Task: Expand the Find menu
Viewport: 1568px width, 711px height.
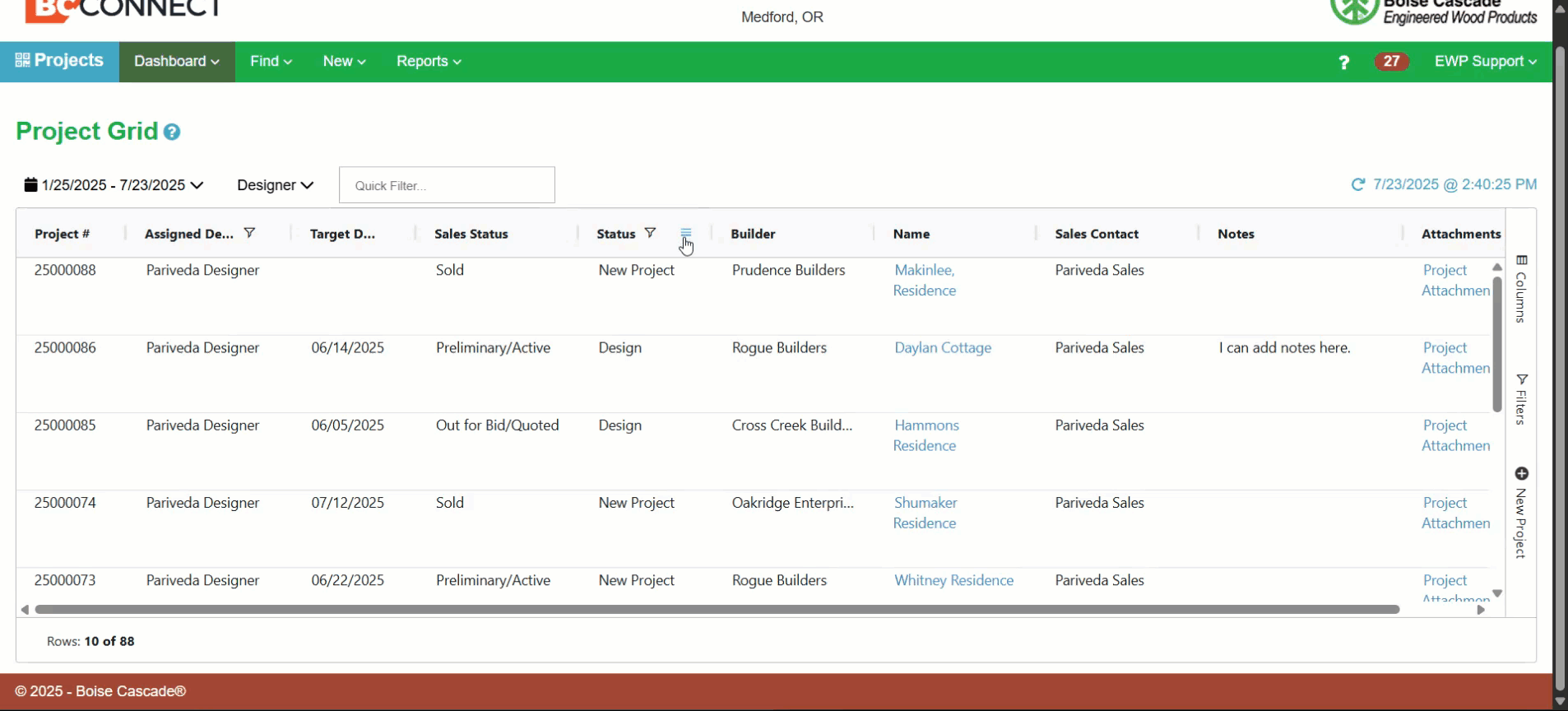Action: tap(271, 62)
